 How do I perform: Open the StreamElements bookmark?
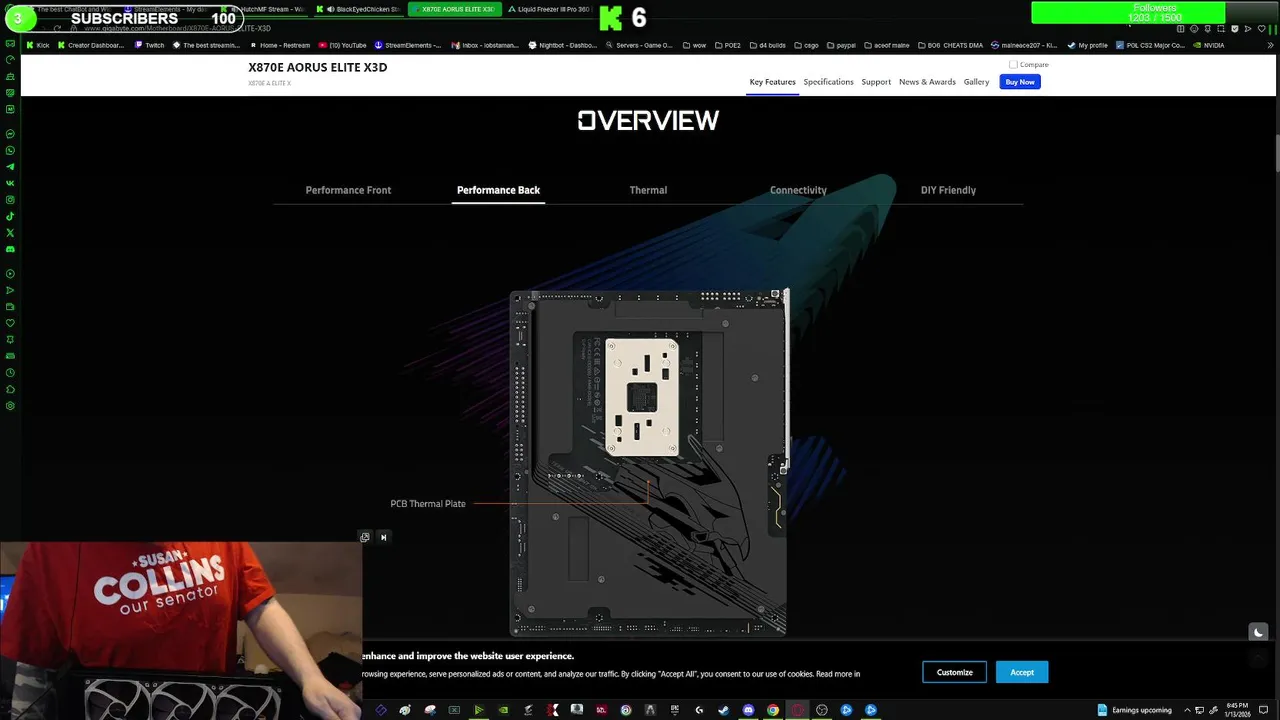pos(408,45)
